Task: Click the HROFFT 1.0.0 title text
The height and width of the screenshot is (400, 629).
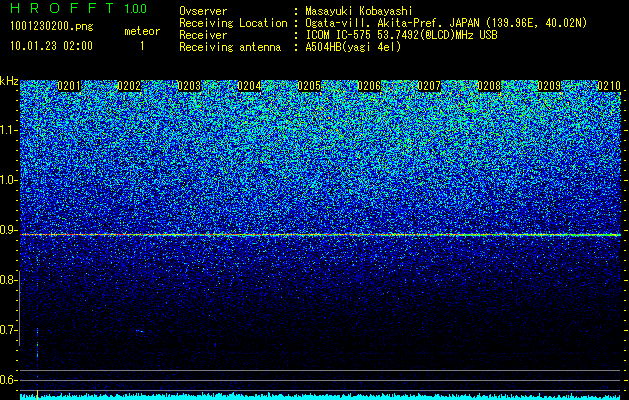Action: pos(79,8)
